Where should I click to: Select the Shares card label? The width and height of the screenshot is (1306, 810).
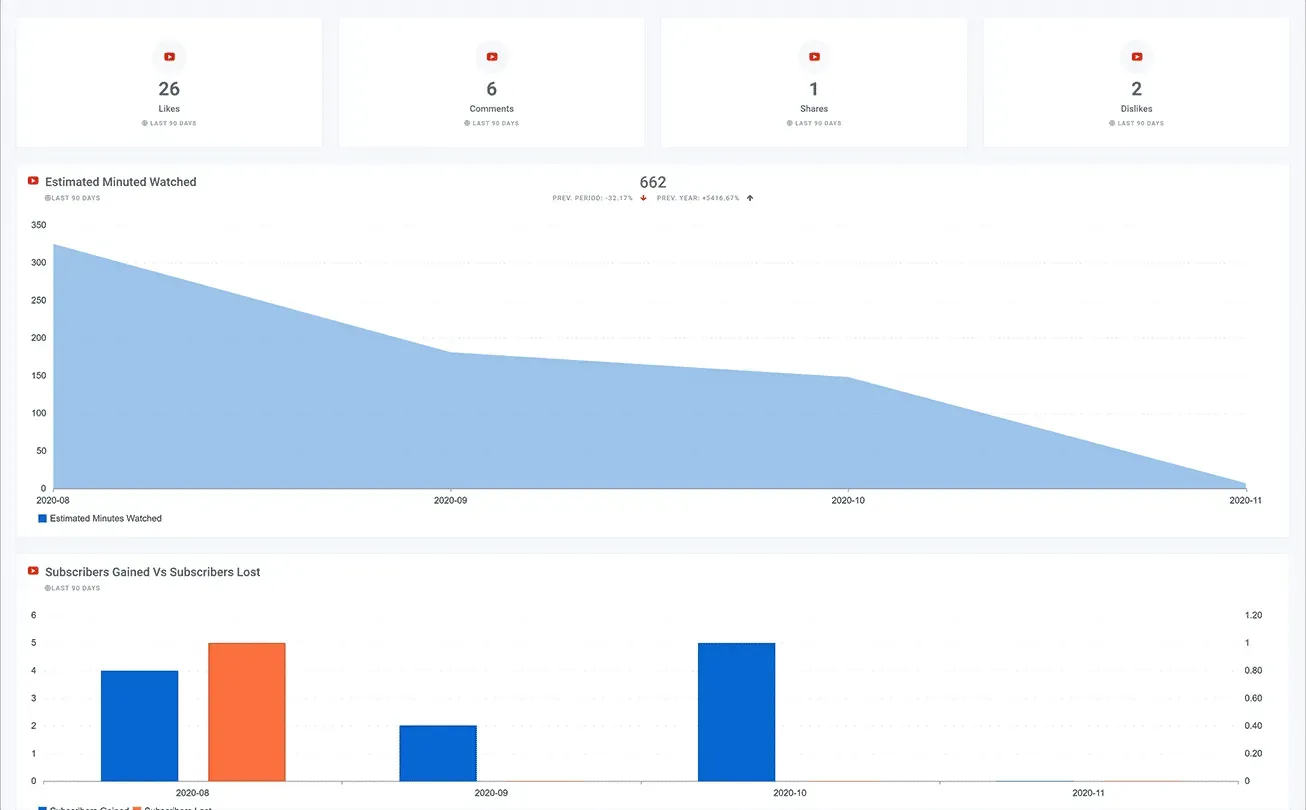814,109
